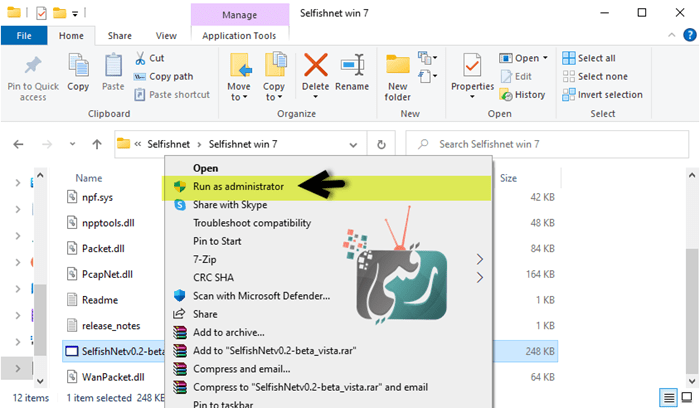
Task: Select Scan with Microsoft Defender
Action: [328, 296]
